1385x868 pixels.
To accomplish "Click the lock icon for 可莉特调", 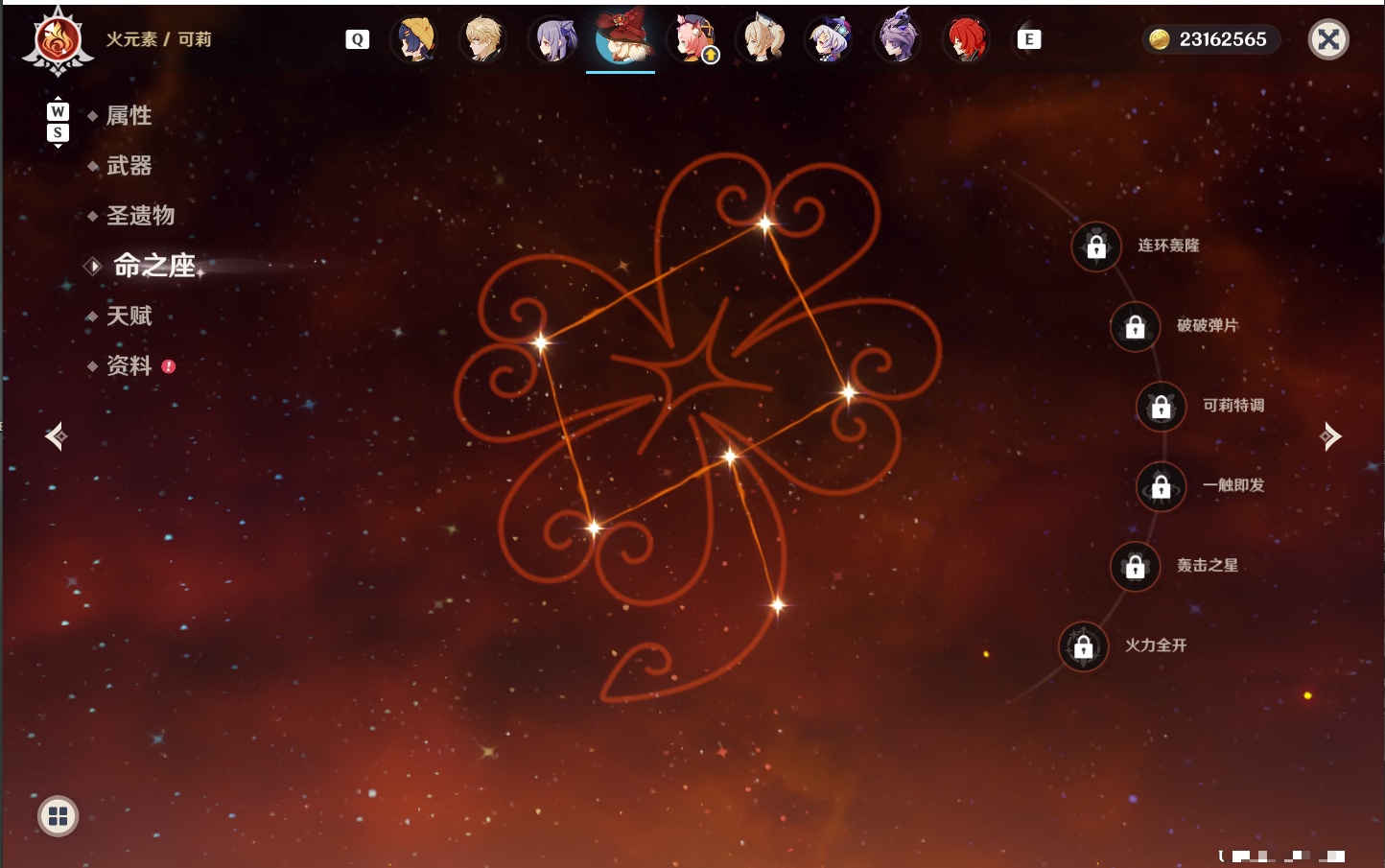I will (x=1161, y=407).
